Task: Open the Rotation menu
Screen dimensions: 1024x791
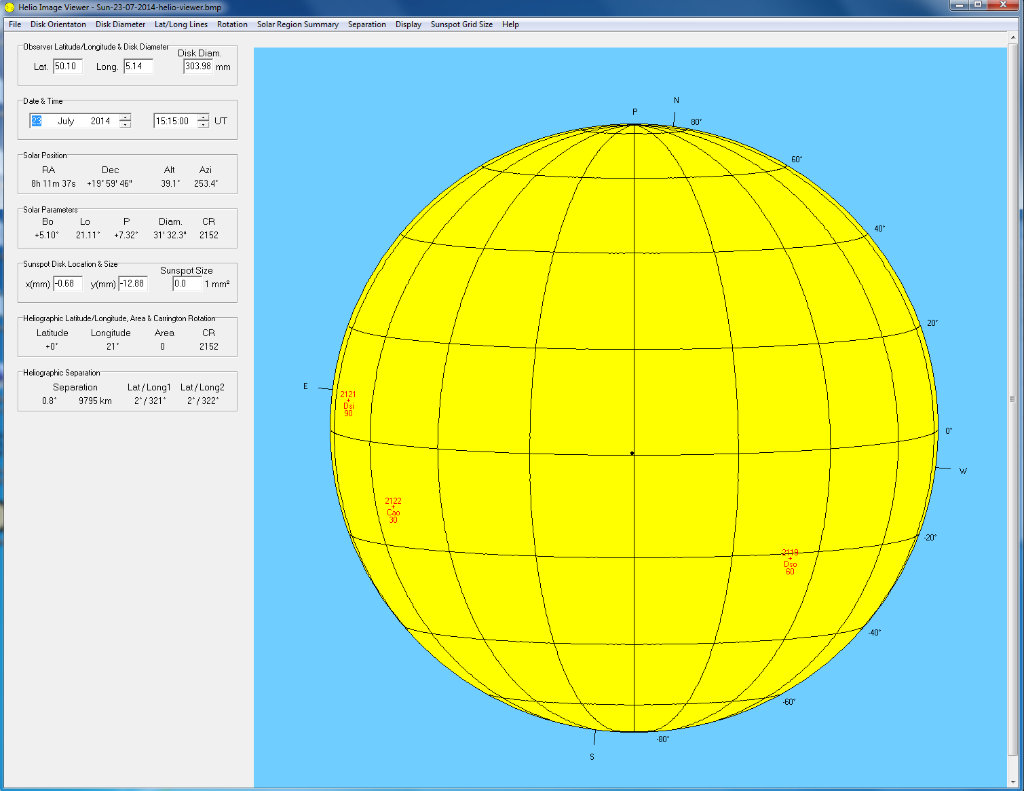Action: [232, 24]
